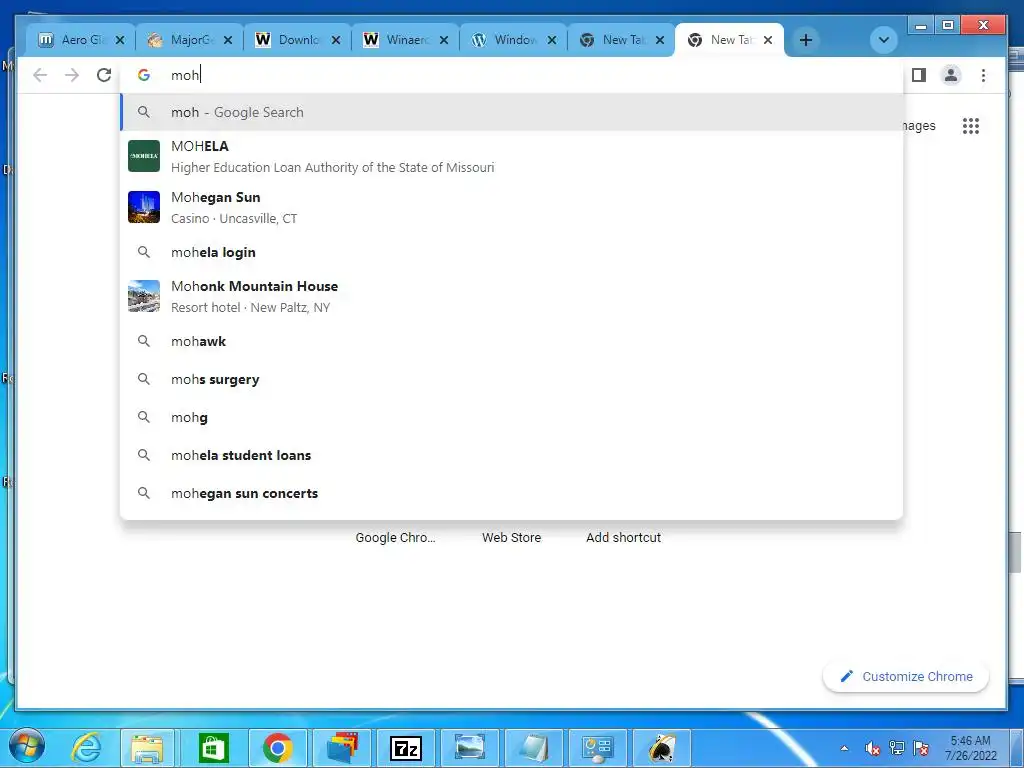Click the Mohonk Mountain House thumbnail
The image size is (1024, 768).
click(x=144, y=296)
